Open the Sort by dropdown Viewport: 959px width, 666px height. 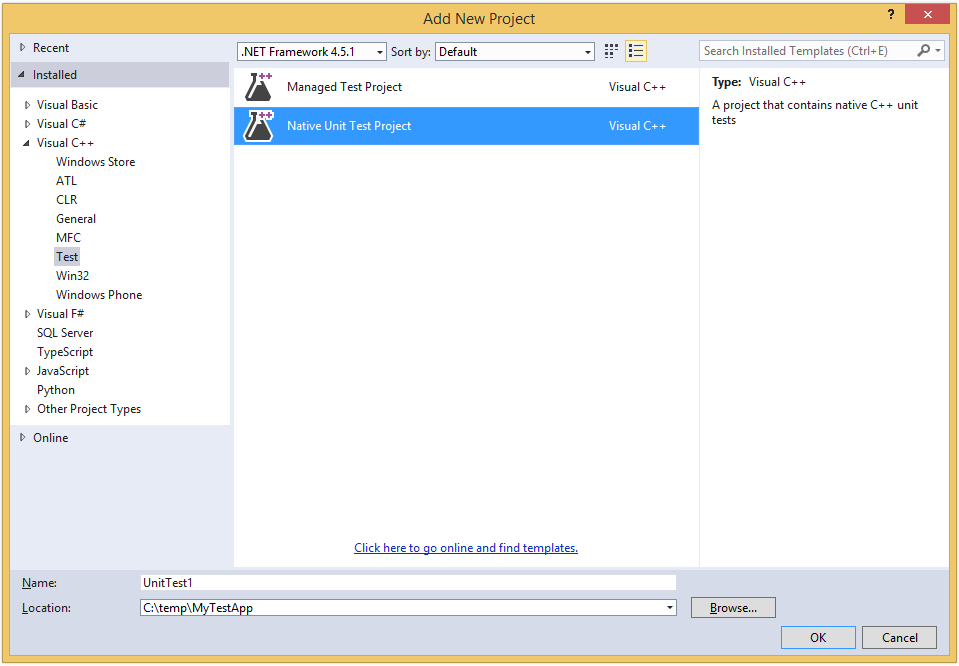point(515,52)
